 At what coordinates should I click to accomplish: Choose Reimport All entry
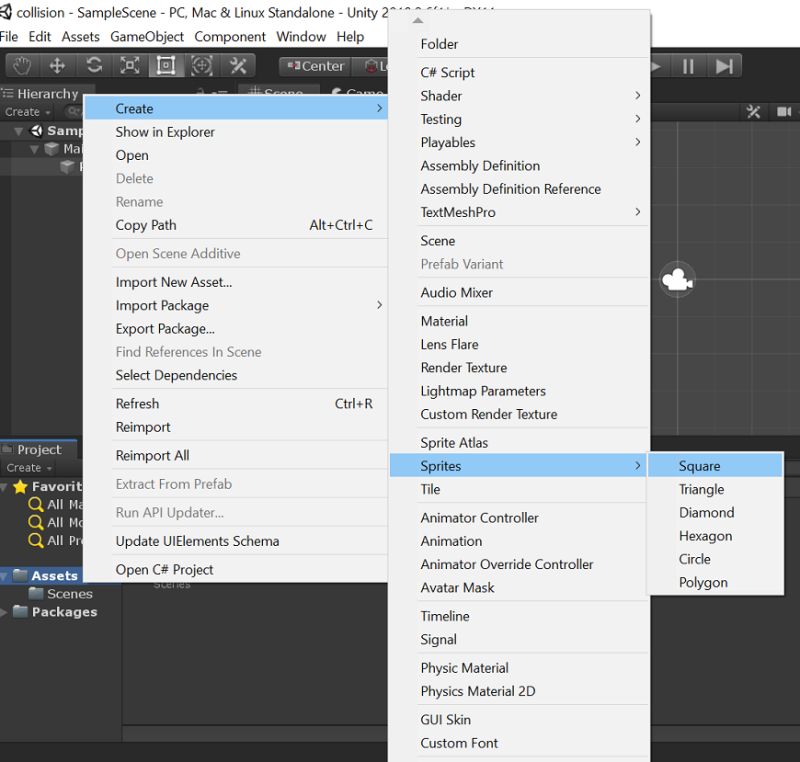coord(236,455)
